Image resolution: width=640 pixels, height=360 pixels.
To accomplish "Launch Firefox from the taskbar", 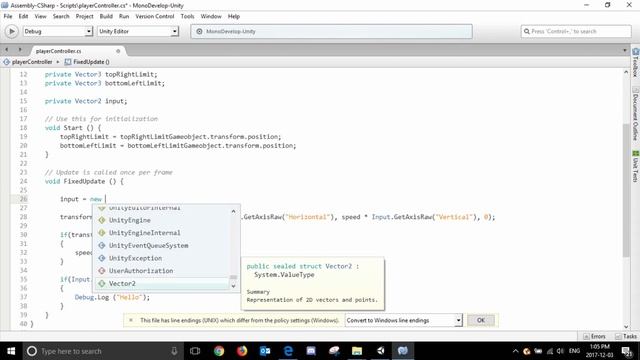I will [242, 351].
